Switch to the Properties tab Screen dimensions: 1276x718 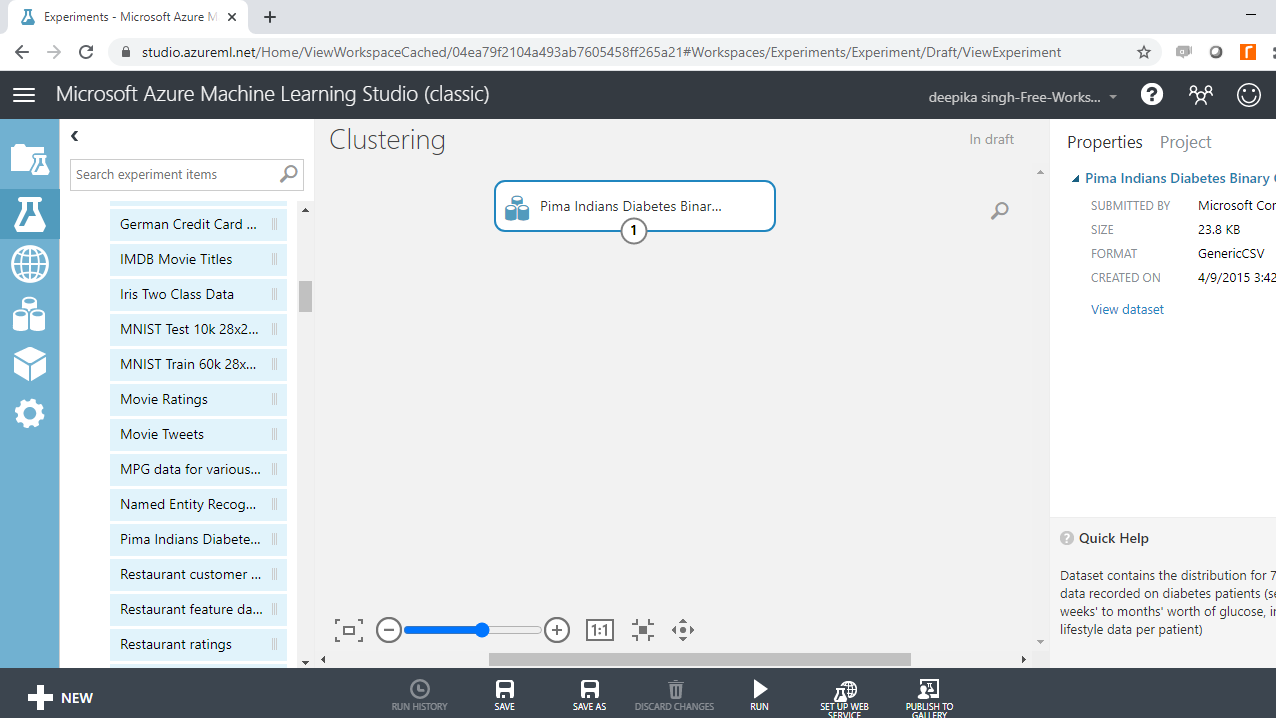(1104, 142)
